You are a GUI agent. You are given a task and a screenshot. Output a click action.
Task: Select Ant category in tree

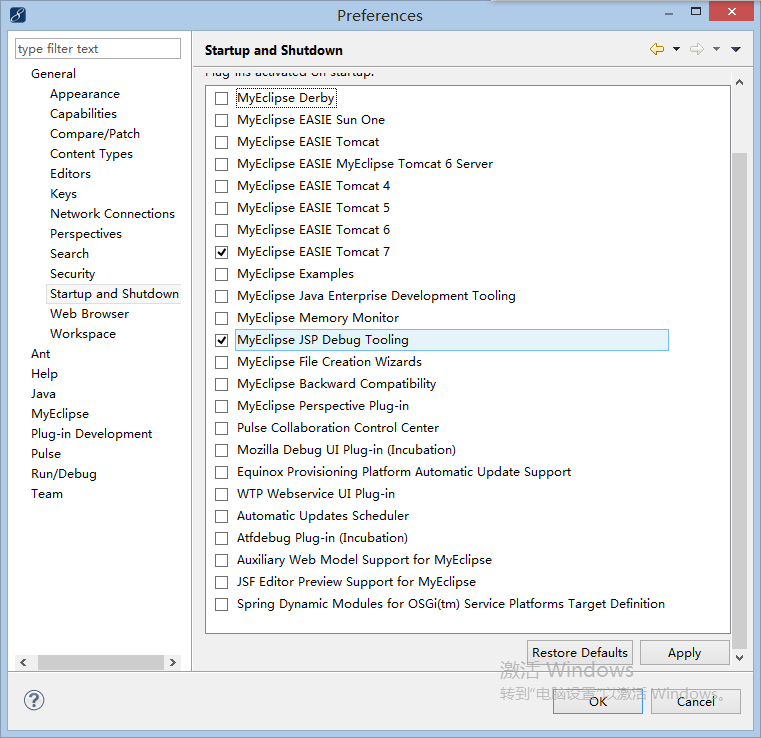(x=41, y=354)
